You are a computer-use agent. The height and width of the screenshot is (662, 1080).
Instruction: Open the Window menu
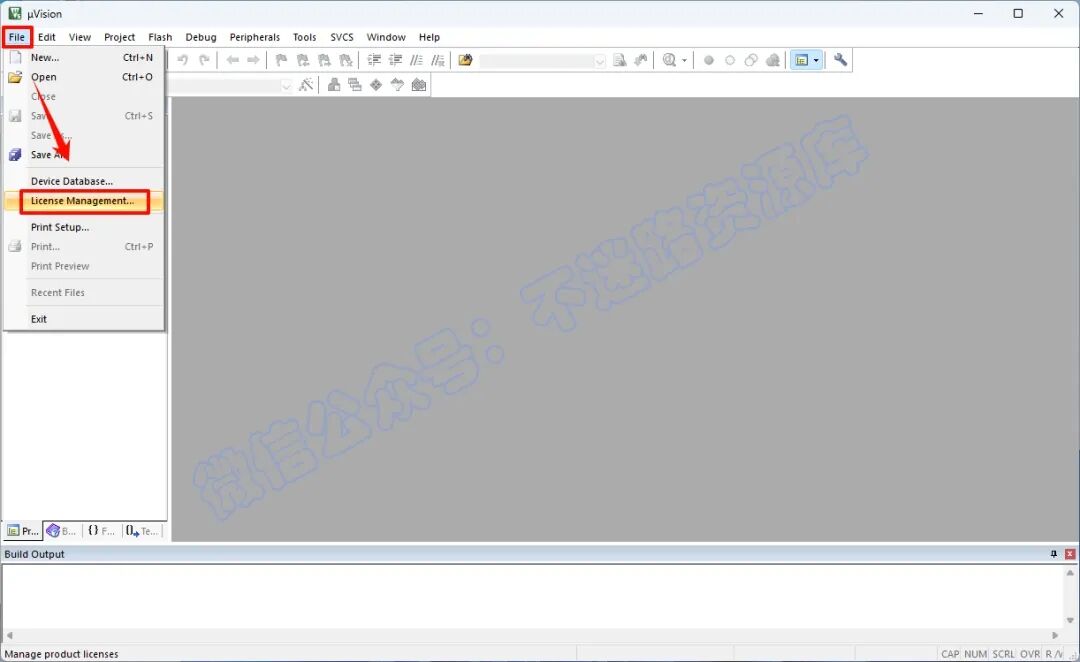pyautogui.click(x=386, y=37)
